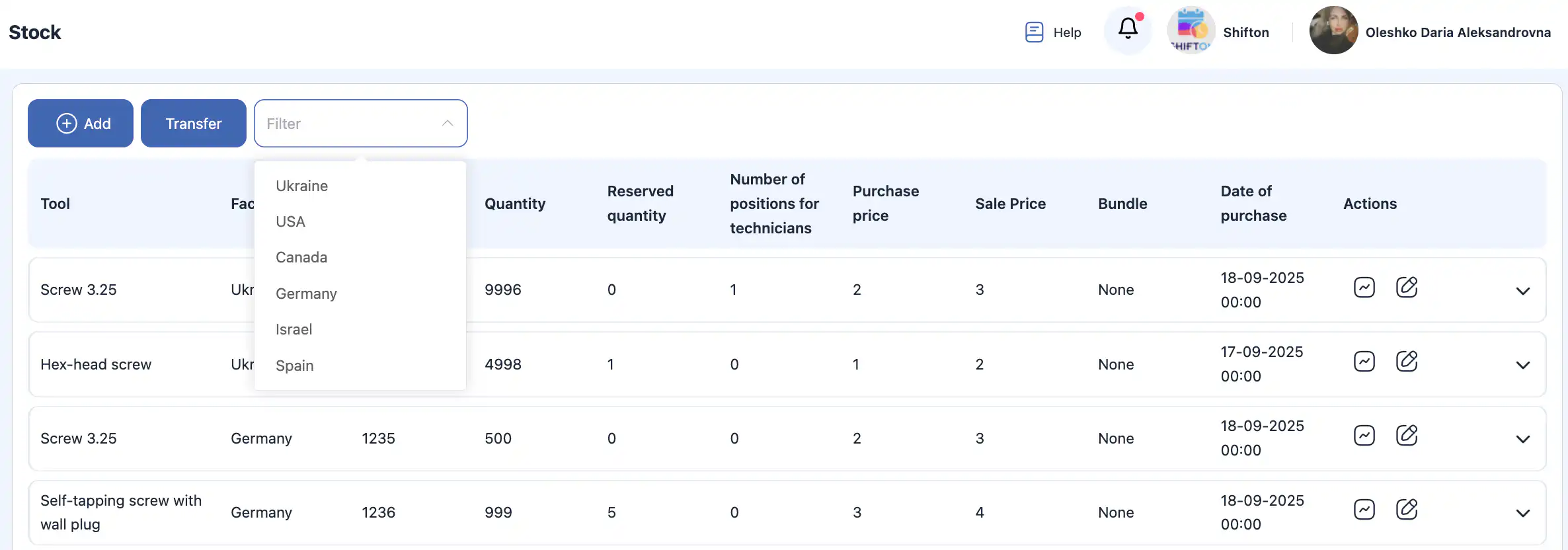Collapse the Filter dropdown

click(448, 124)
